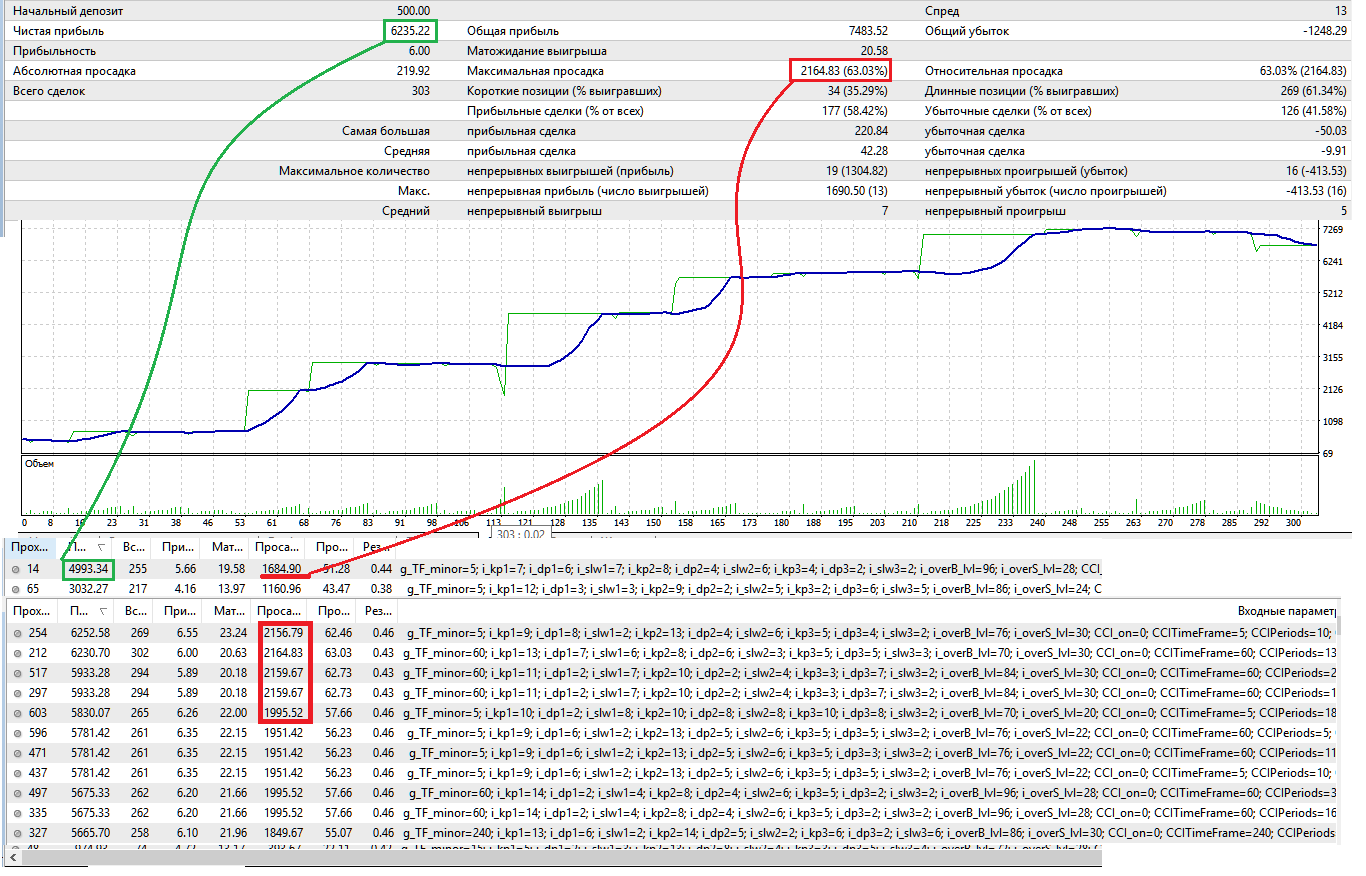Click the 'Начальный депозит' label

68,11
